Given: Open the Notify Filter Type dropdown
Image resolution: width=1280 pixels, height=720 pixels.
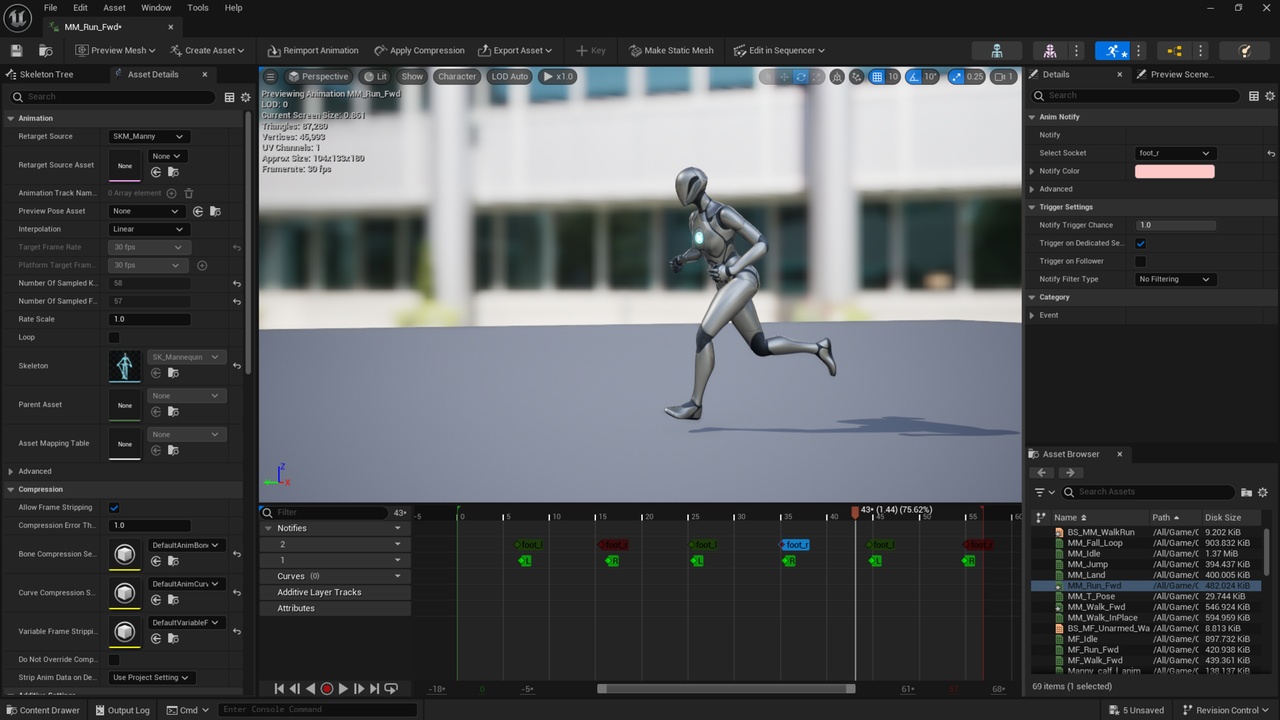Looking at the screenshot, I should (1175, 279).
